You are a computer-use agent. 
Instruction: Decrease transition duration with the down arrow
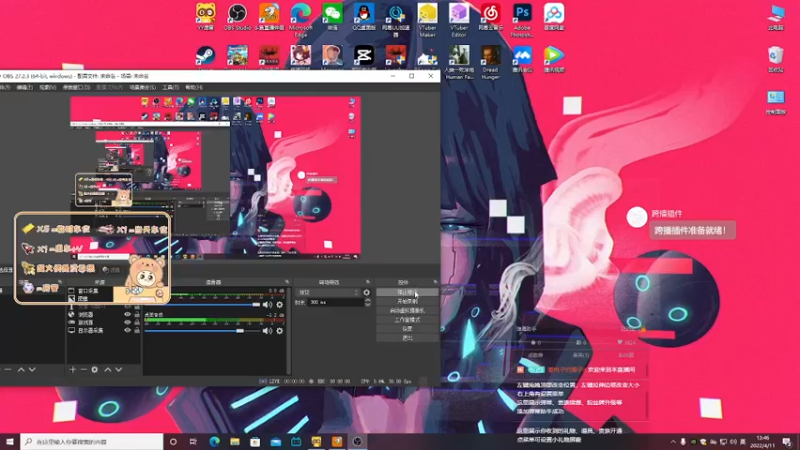[x=367, y=305]
